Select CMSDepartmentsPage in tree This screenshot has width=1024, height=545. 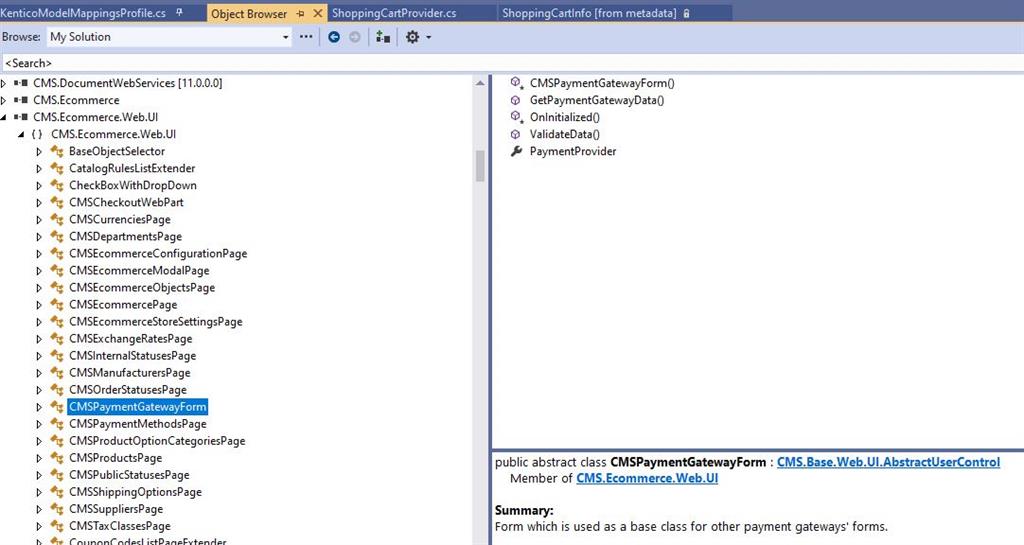[125, 236]
